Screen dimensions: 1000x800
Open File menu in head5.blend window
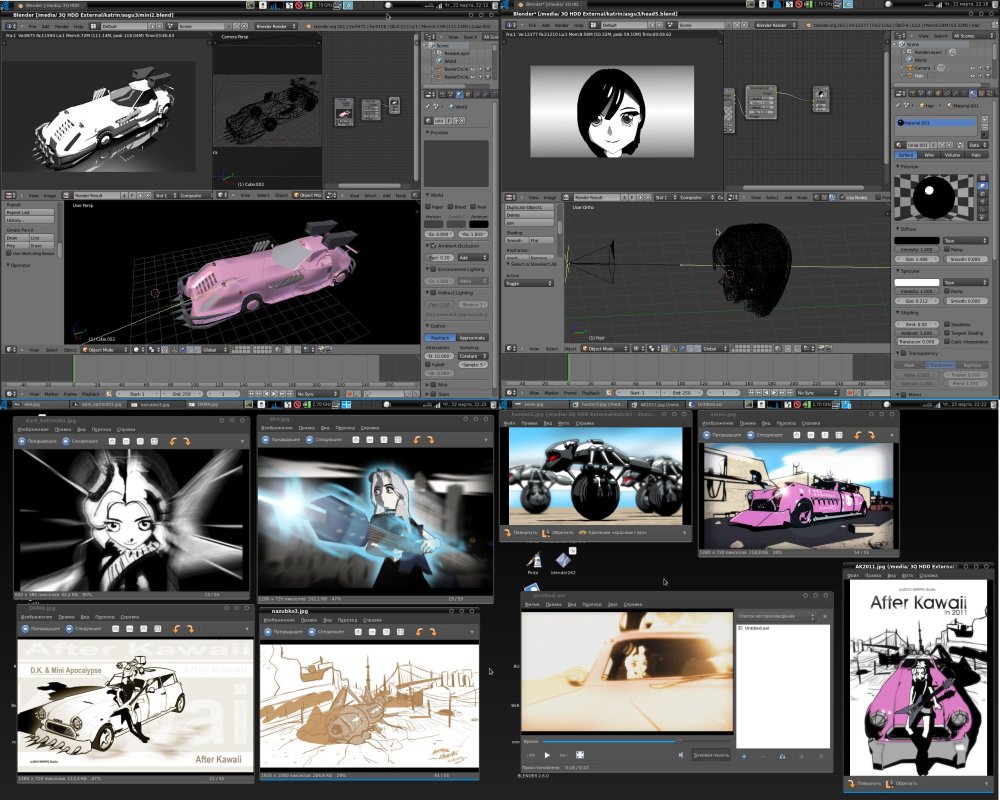click(533, 26)
